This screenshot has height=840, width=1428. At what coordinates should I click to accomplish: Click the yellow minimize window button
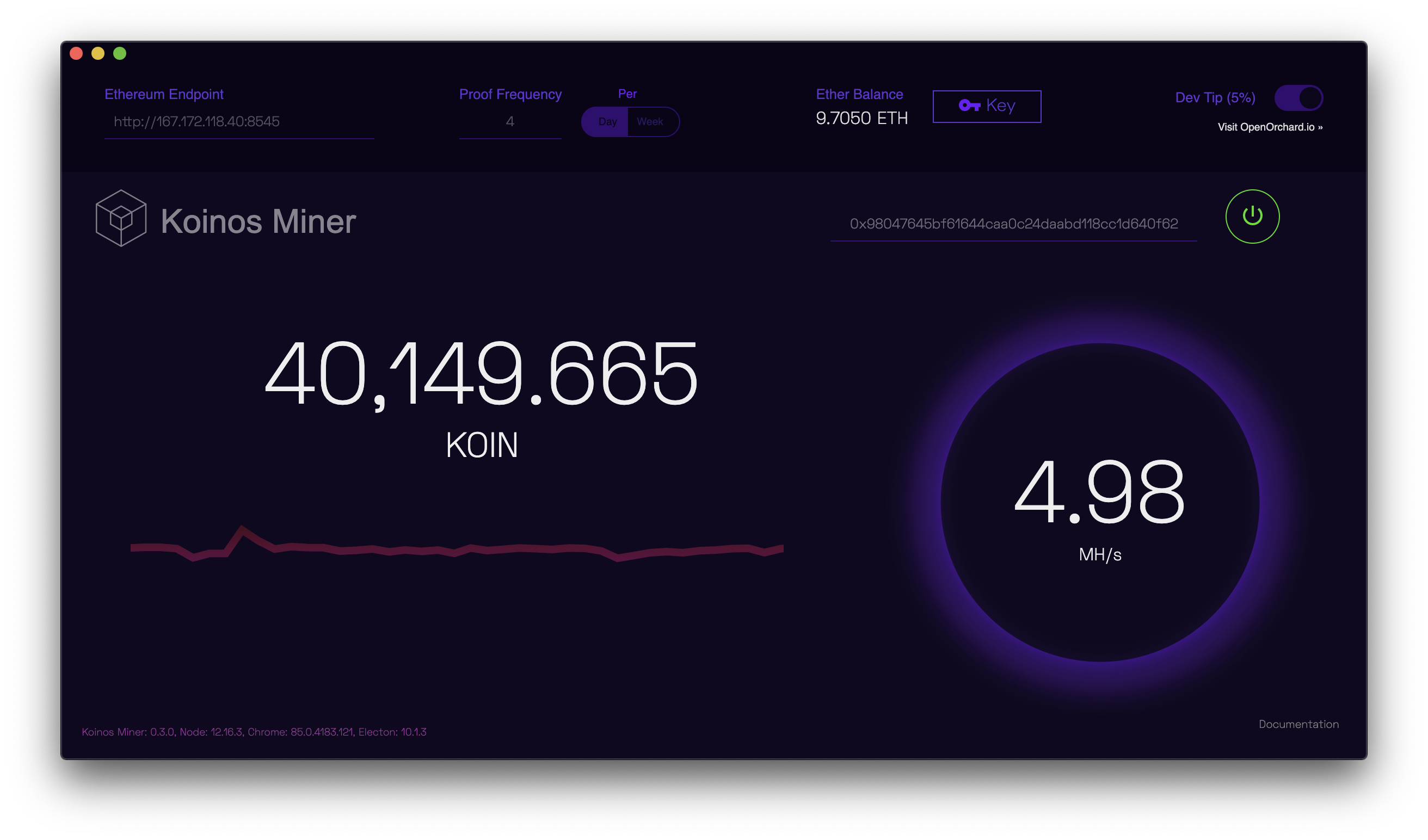[x=98, y=53]
